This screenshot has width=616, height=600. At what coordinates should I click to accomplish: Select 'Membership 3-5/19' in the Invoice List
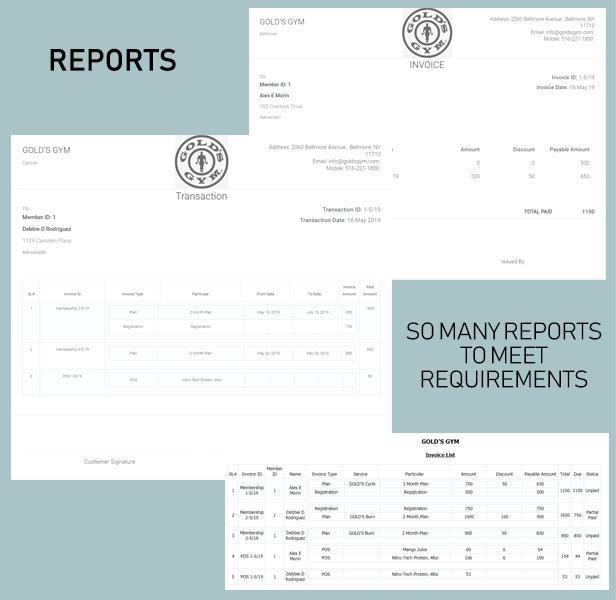(251, 535)
